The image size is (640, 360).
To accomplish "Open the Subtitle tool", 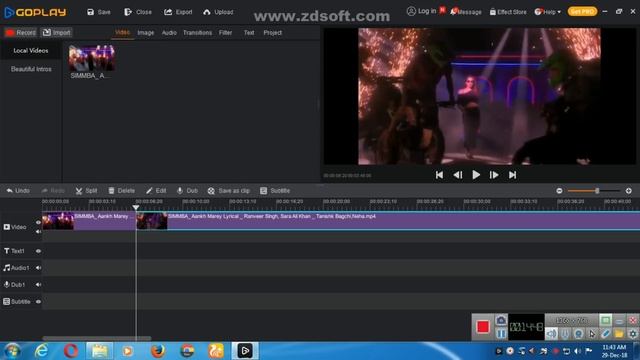I will pos(275,191).
